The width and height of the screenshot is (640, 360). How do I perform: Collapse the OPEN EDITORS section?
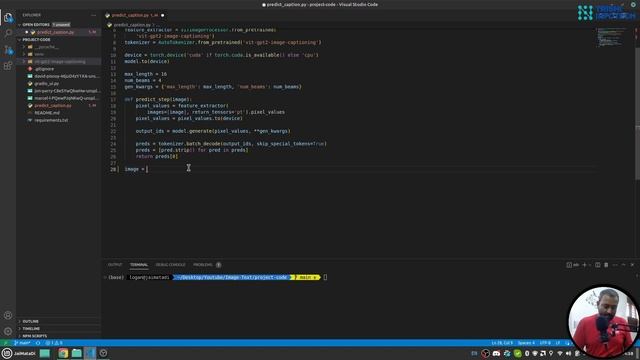point(36,24)
